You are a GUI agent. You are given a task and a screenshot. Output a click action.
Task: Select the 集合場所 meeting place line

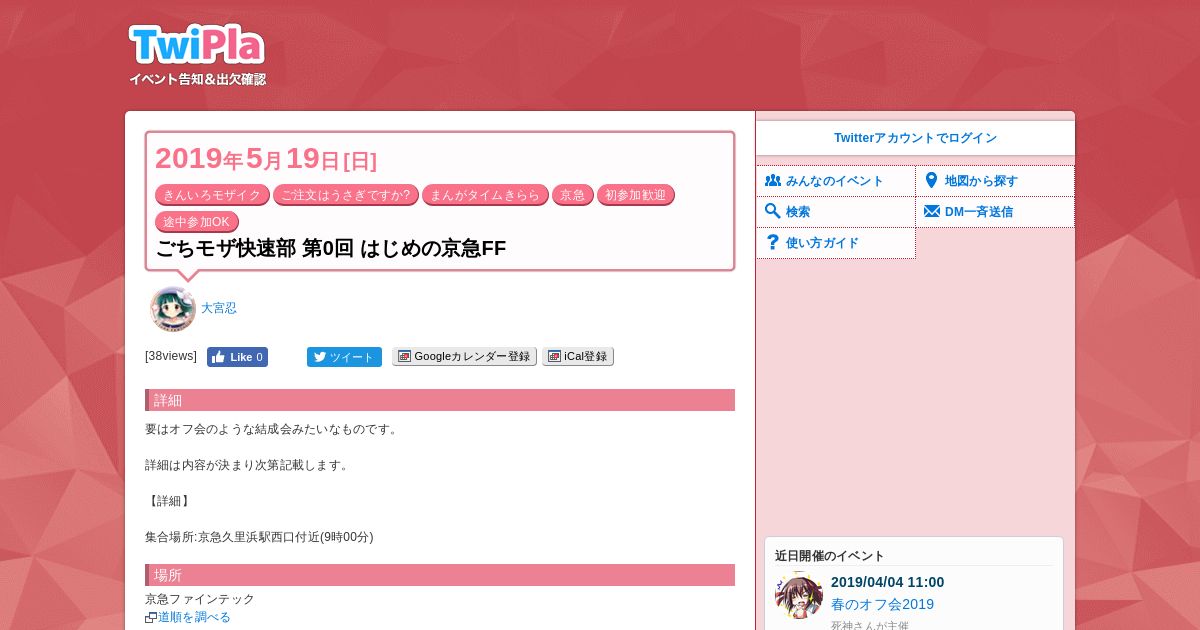click(x=259, y=537)
